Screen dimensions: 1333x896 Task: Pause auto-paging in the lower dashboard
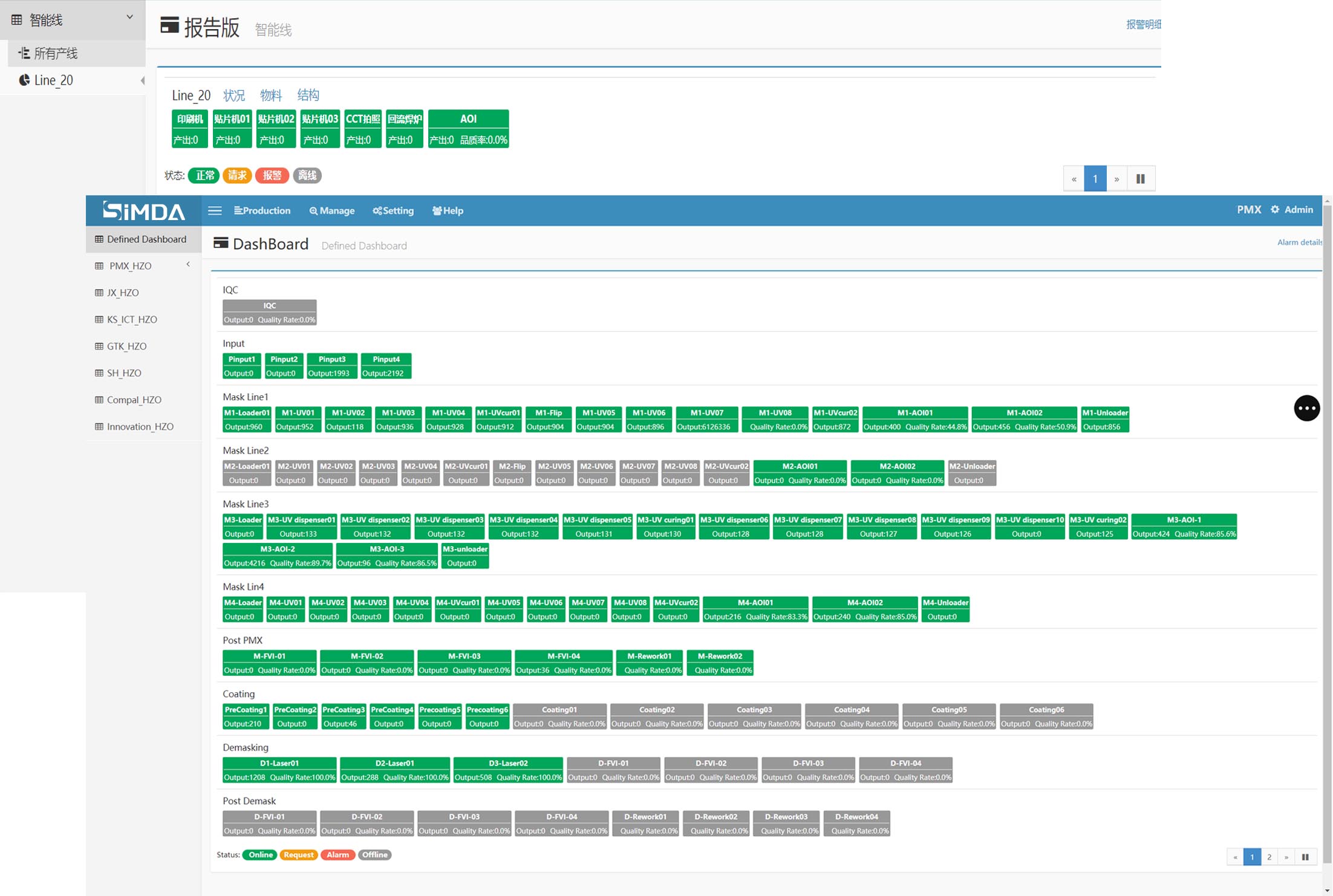point(1305,857)
